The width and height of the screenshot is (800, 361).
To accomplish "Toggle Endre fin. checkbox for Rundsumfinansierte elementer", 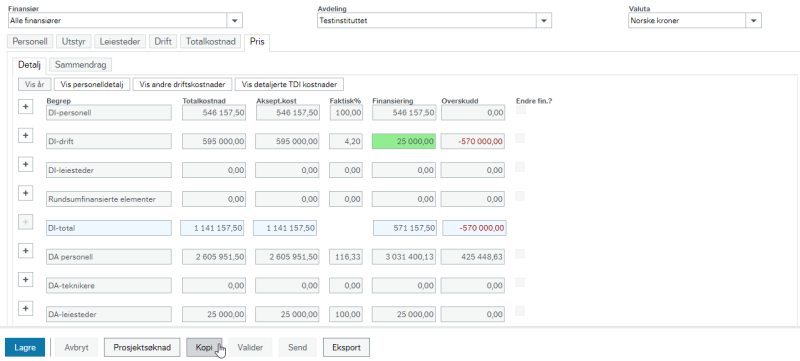I will point(520,196).
